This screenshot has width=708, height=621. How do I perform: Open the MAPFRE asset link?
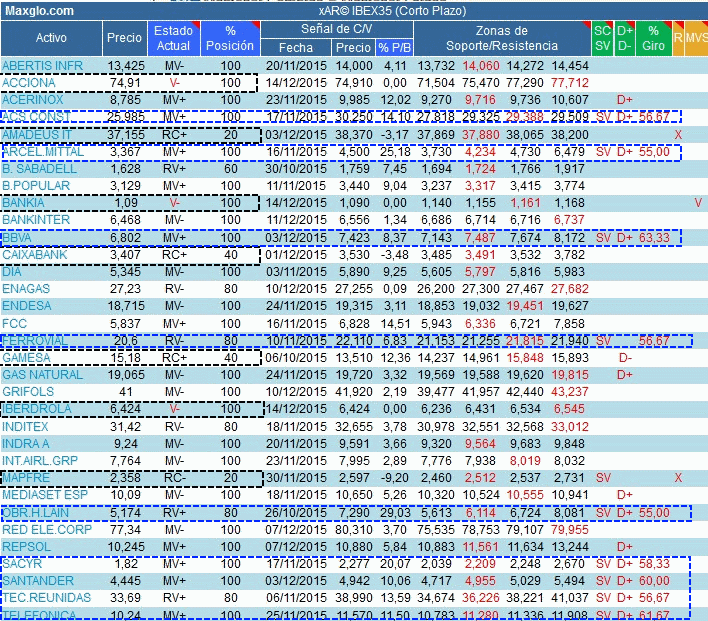(x=26, y=478)
